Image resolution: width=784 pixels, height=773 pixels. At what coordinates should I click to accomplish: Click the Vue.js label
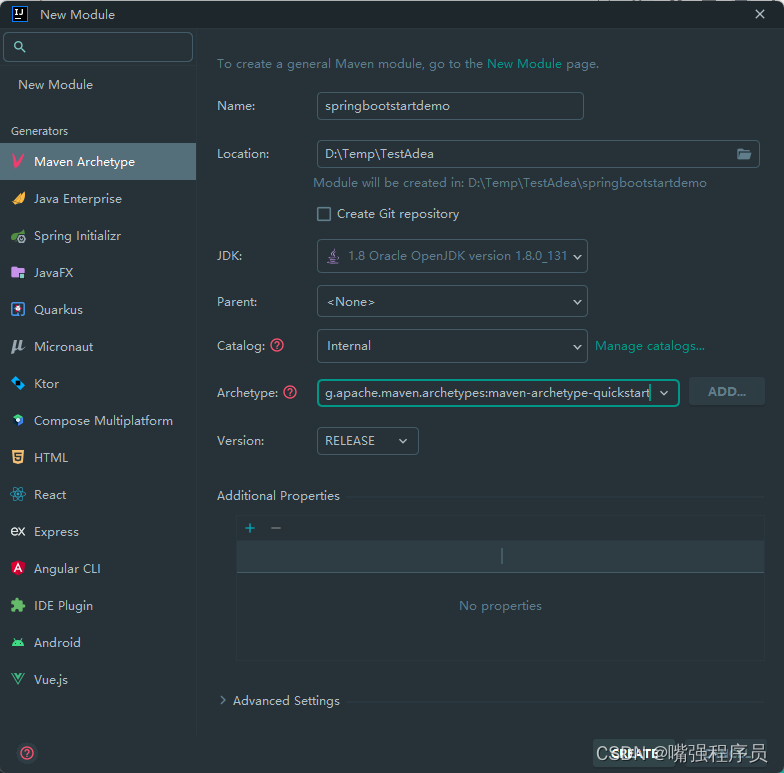(50, 680)
